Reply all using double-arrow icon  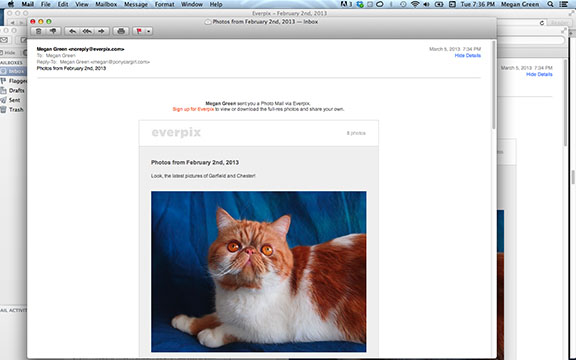coord(87,31)
